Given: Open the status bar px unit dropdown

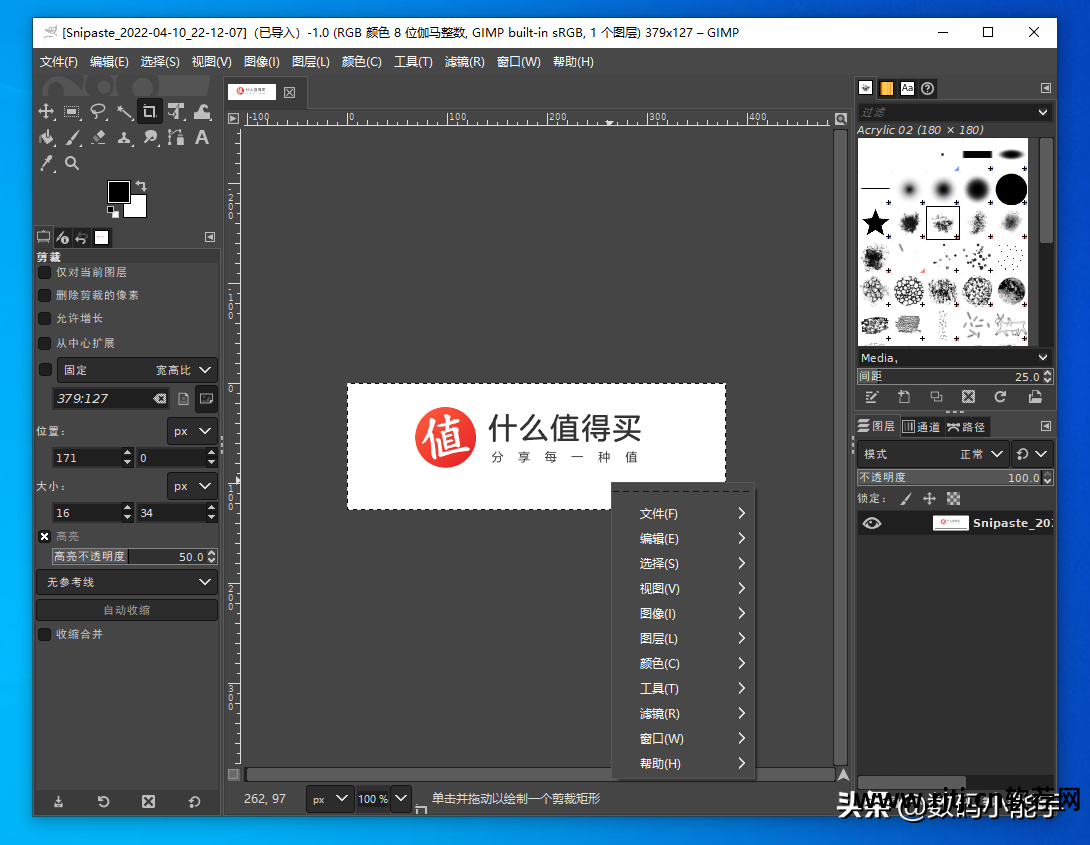Looking at the screenshot, I should tap(330, 799).
